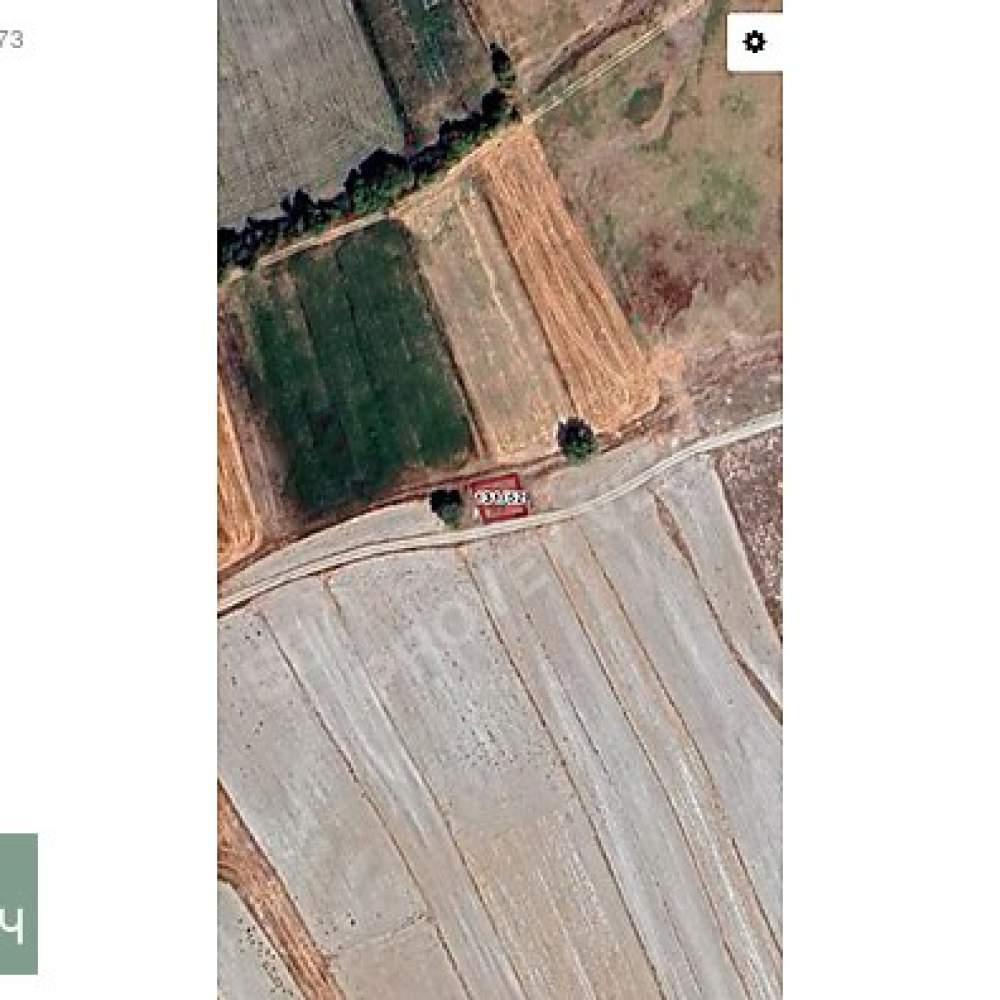This screenshot has height=1000, width=1000.
Task: Select the red outlined parcel on the map
Action: pyautogui.click(x=499, y=499)
